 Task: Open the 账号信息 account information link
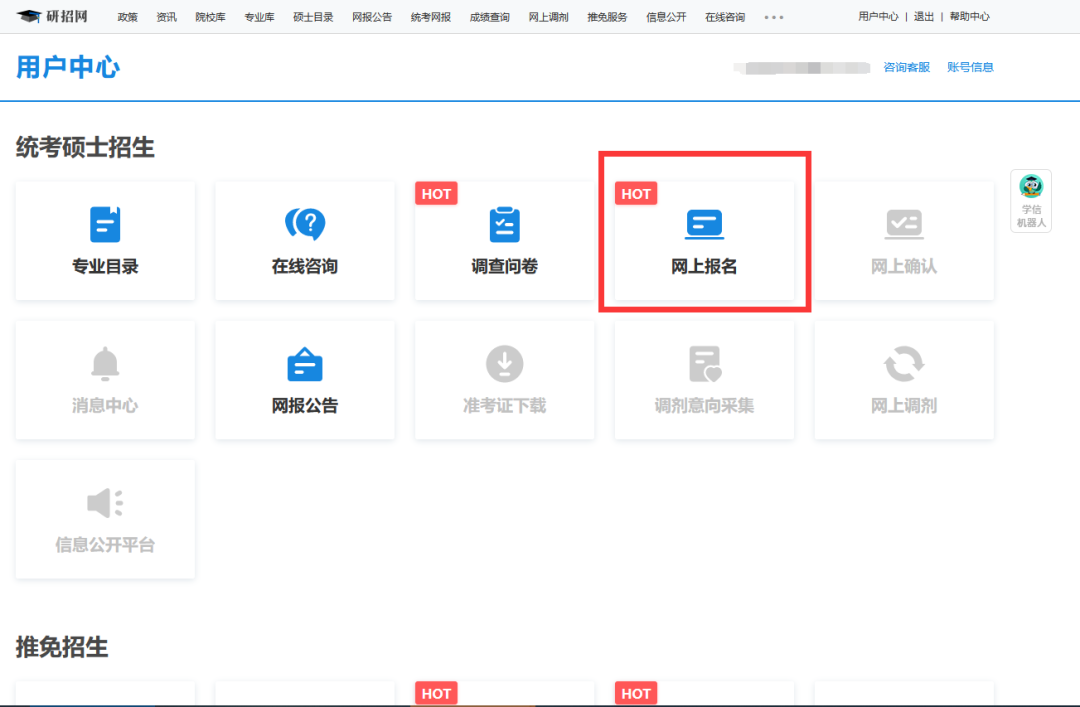(x=969, y=67)
